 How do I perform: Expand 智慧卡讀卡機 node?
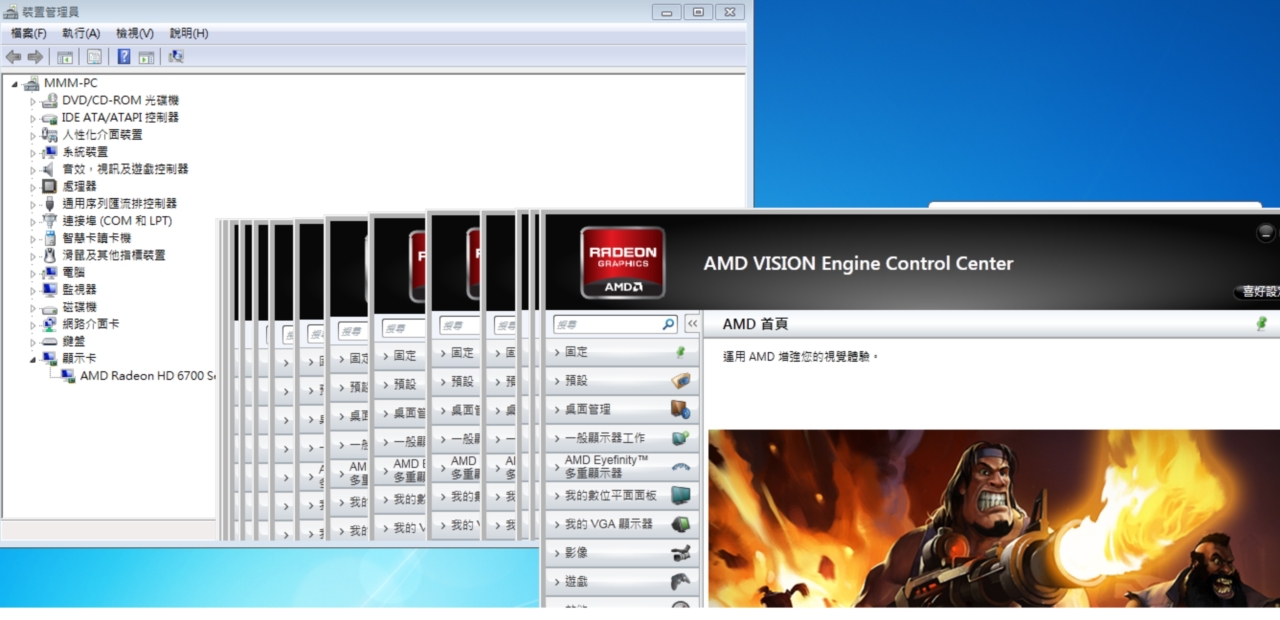(x=33, y=238)
